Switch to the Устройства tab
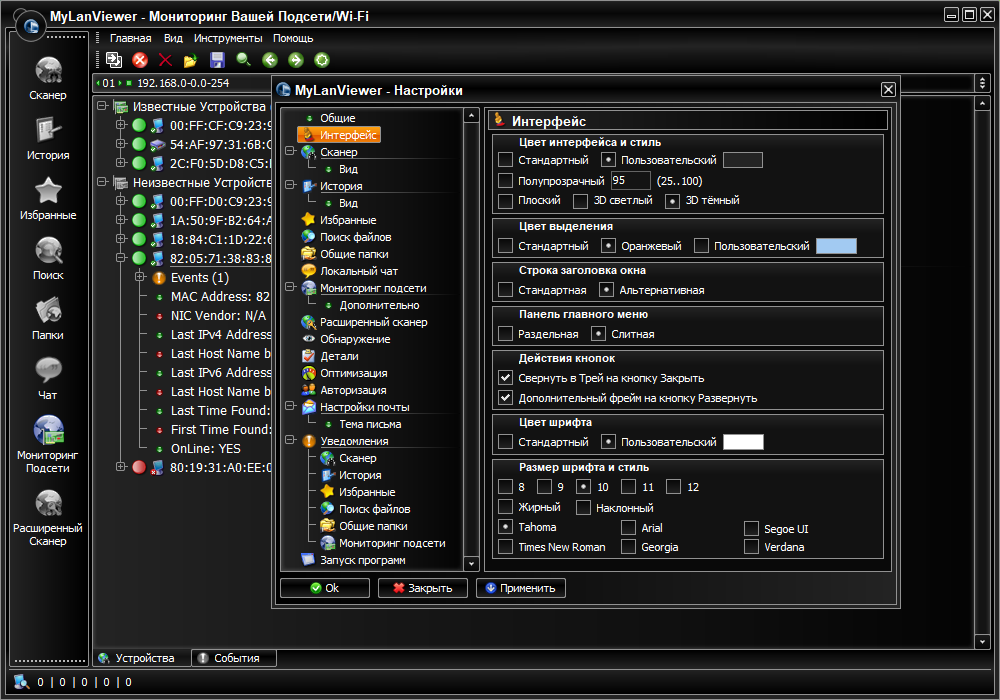Screen dimensions: 1000x700 pyautogui.click(x=142, y=658)
